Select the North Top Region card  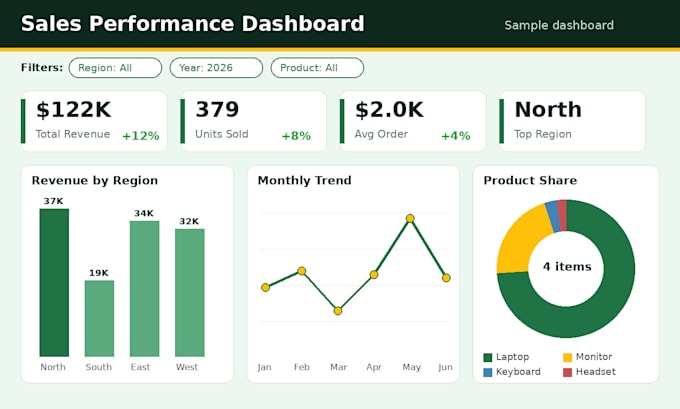(x=572, y=121)
